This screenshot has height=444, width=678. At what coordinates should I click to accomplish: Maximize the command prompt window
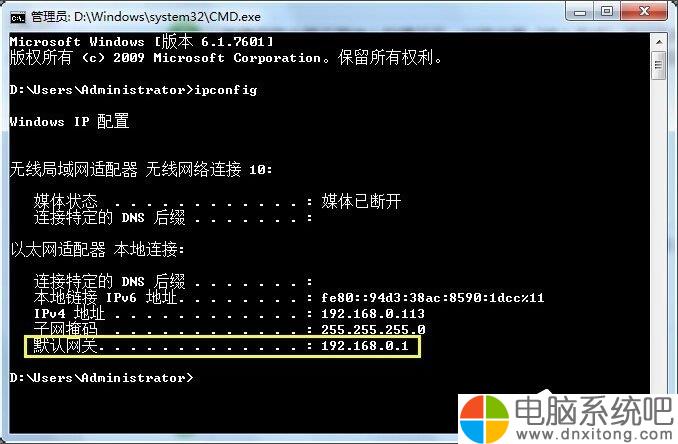[x=607, y=12]
